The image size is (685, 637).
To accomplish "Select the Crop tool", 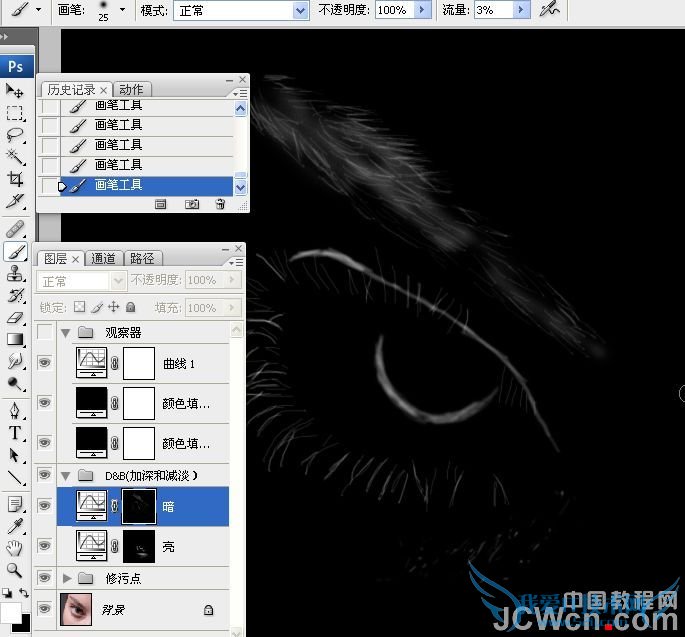I will click(14, 179).
